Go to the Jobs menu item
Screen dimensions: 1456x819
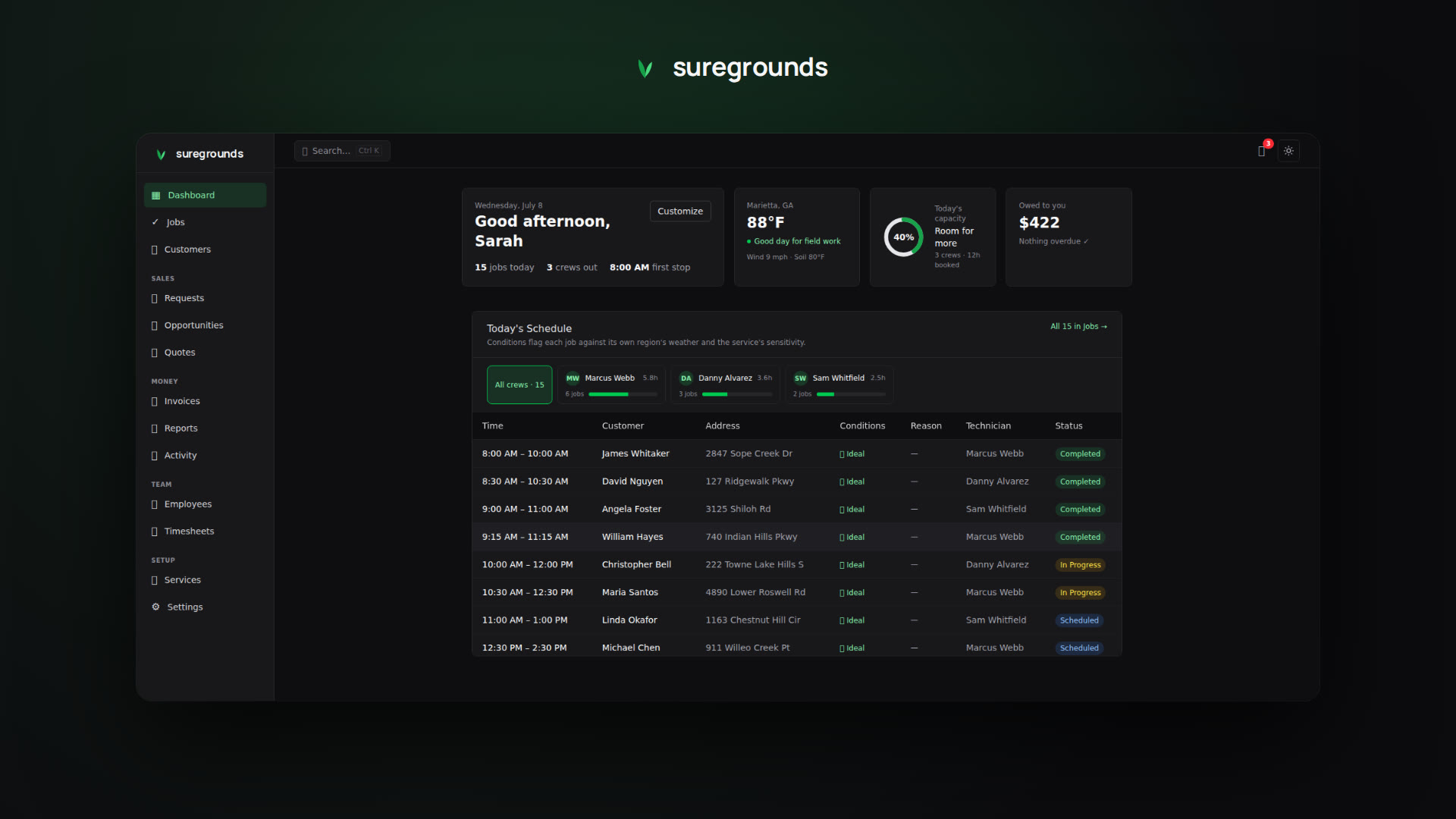coord(205,222)
